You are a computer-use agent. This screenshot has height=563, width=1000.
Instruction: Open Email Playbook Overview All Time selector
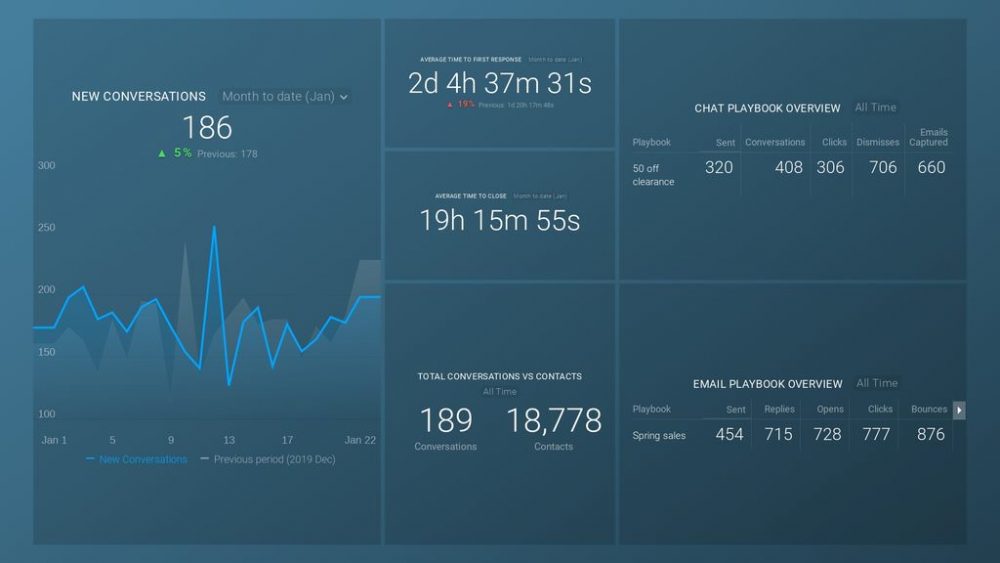(x=876, y=383)
